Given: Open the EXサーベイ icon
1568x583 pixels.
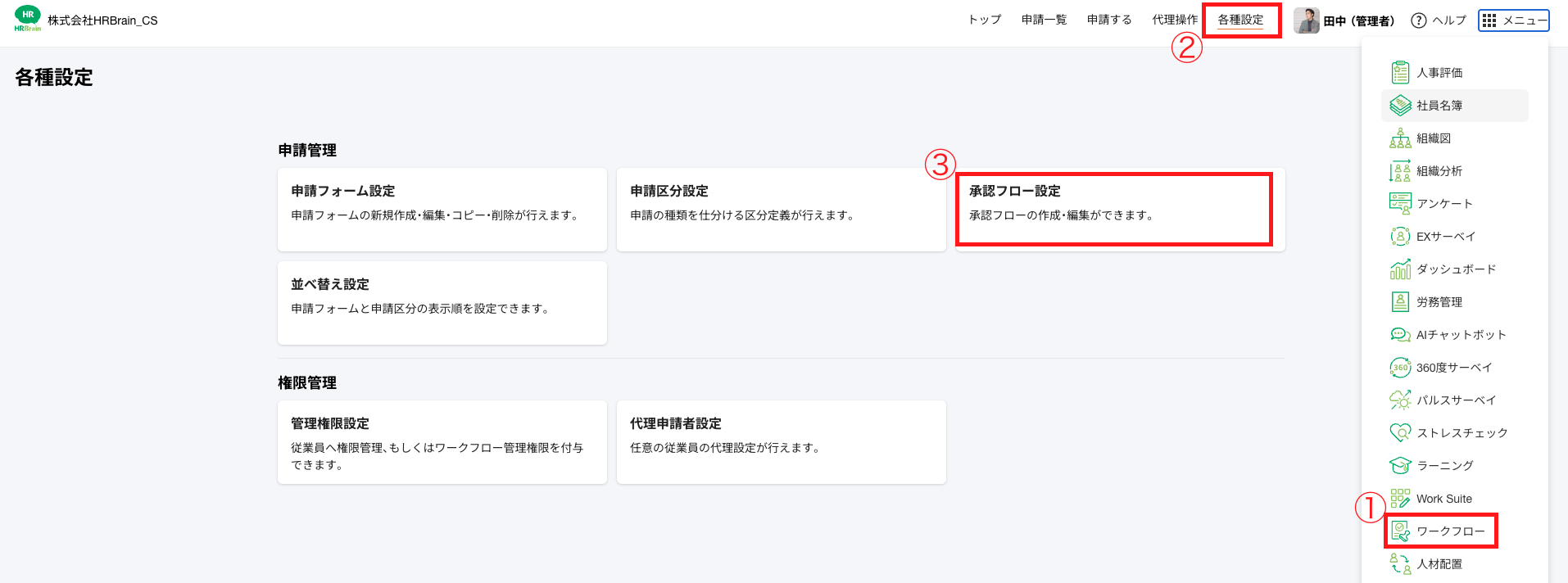Looking at the screenshot, I should click(1400, 237).
